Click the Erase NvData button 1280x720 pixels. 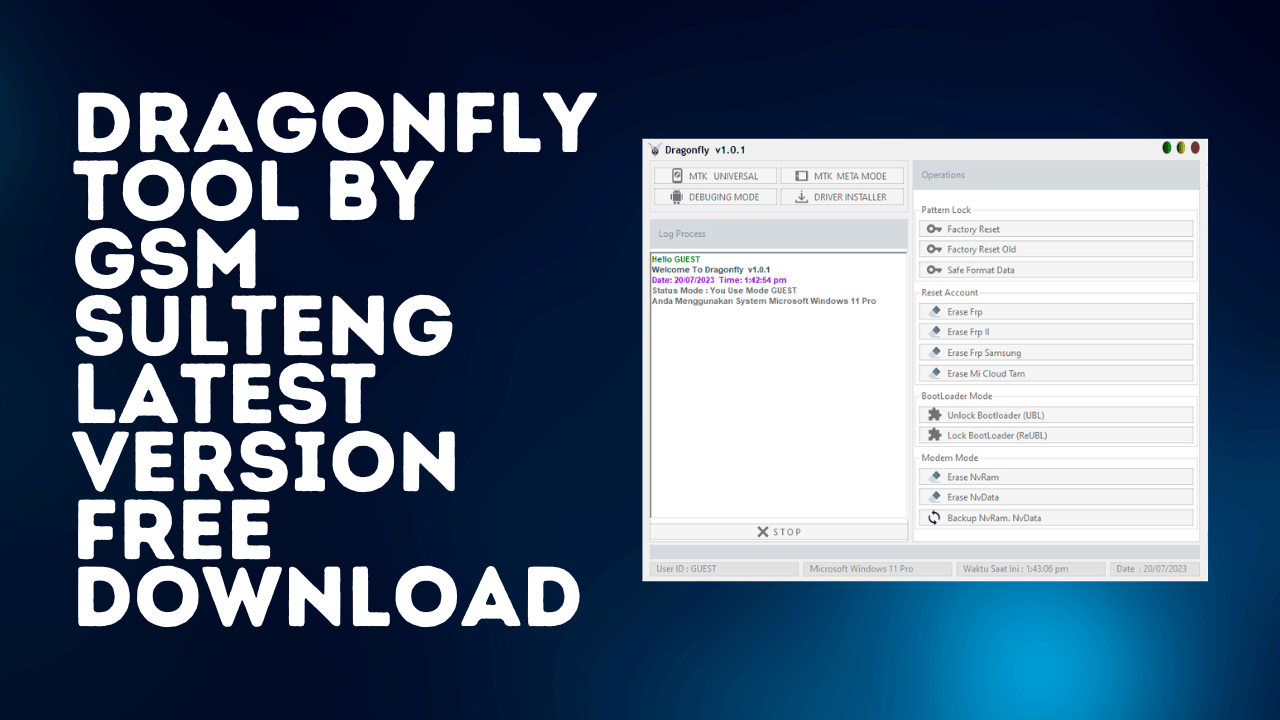1056,497
